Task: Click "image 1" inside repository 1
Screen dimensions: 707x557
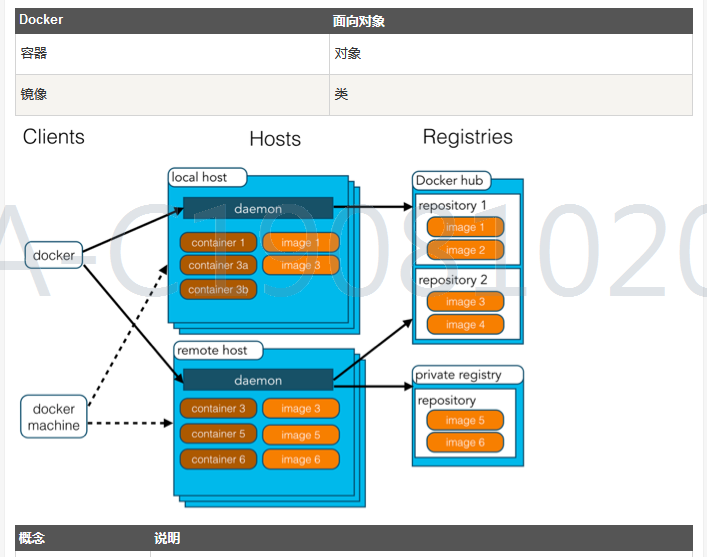Action: 465,227
